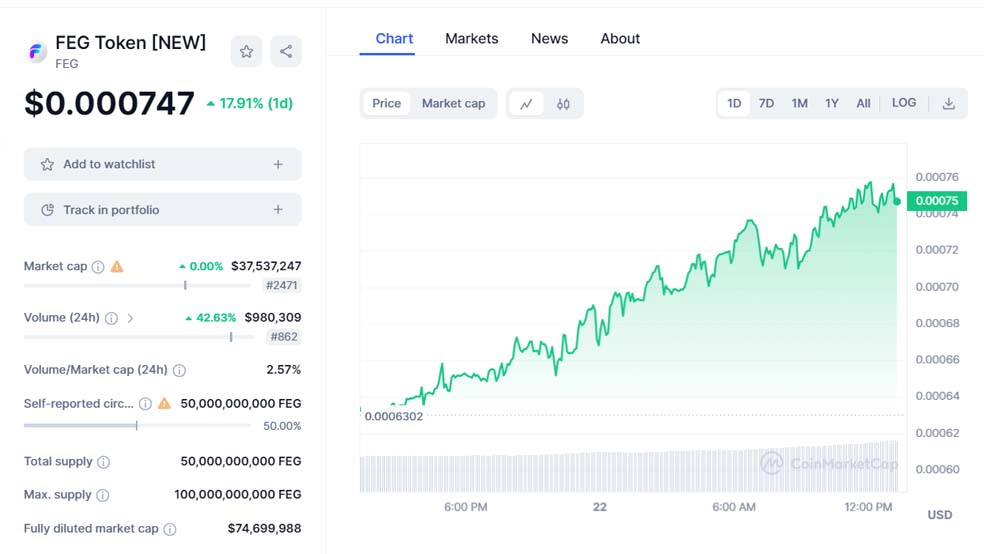Open the Fully diluted market cap info icon
This screenshot has height=554, width=984.
pos(170,529)
